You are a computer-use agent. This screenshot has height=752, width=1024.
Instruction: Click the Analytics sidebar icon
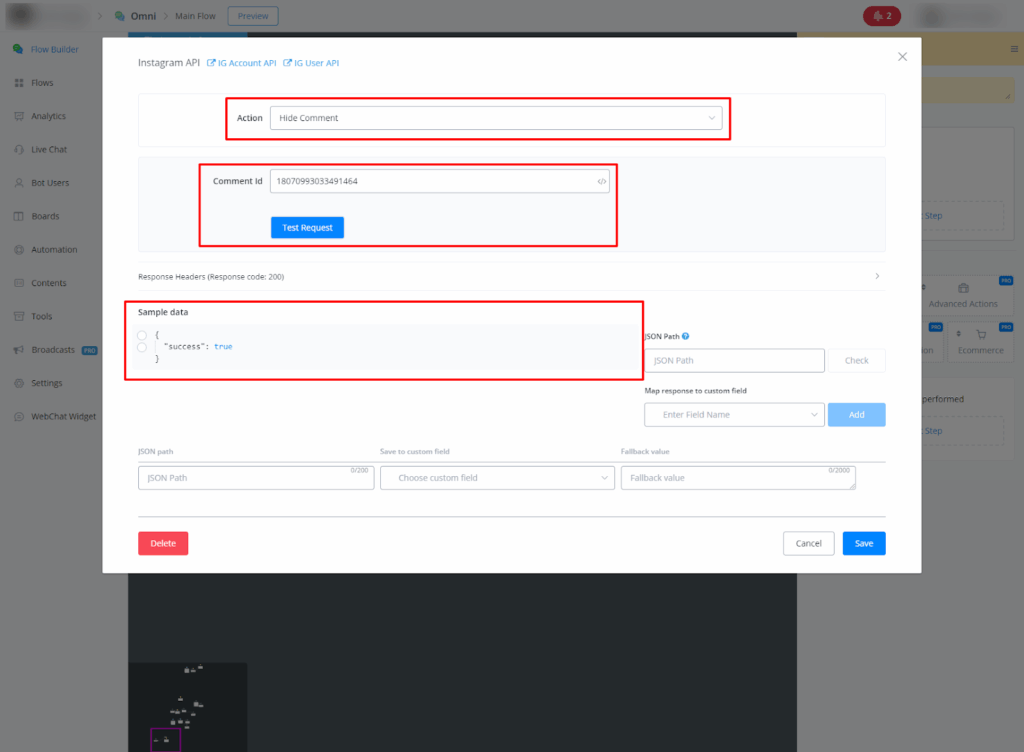click(19, 116)
